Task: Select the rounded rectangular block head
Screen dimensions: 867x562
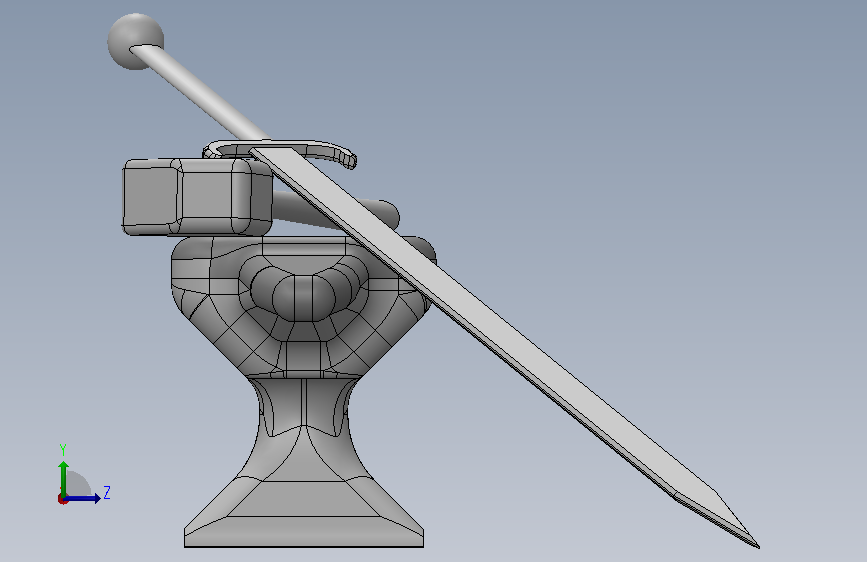Action: [196, 196]
